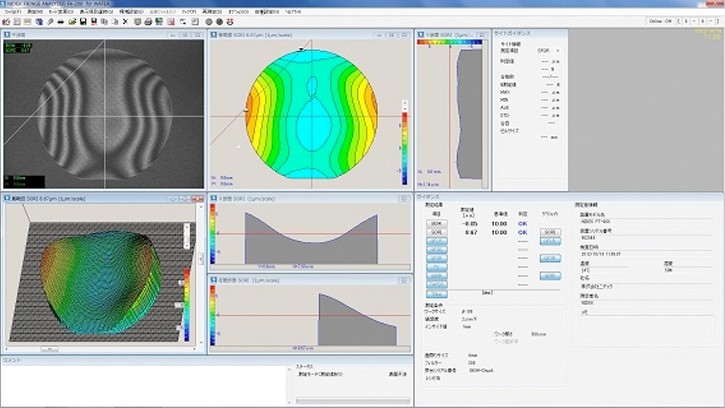725x408 pixels.
Task: Click the SORI button under BOW
Action: tap(436, 232)
